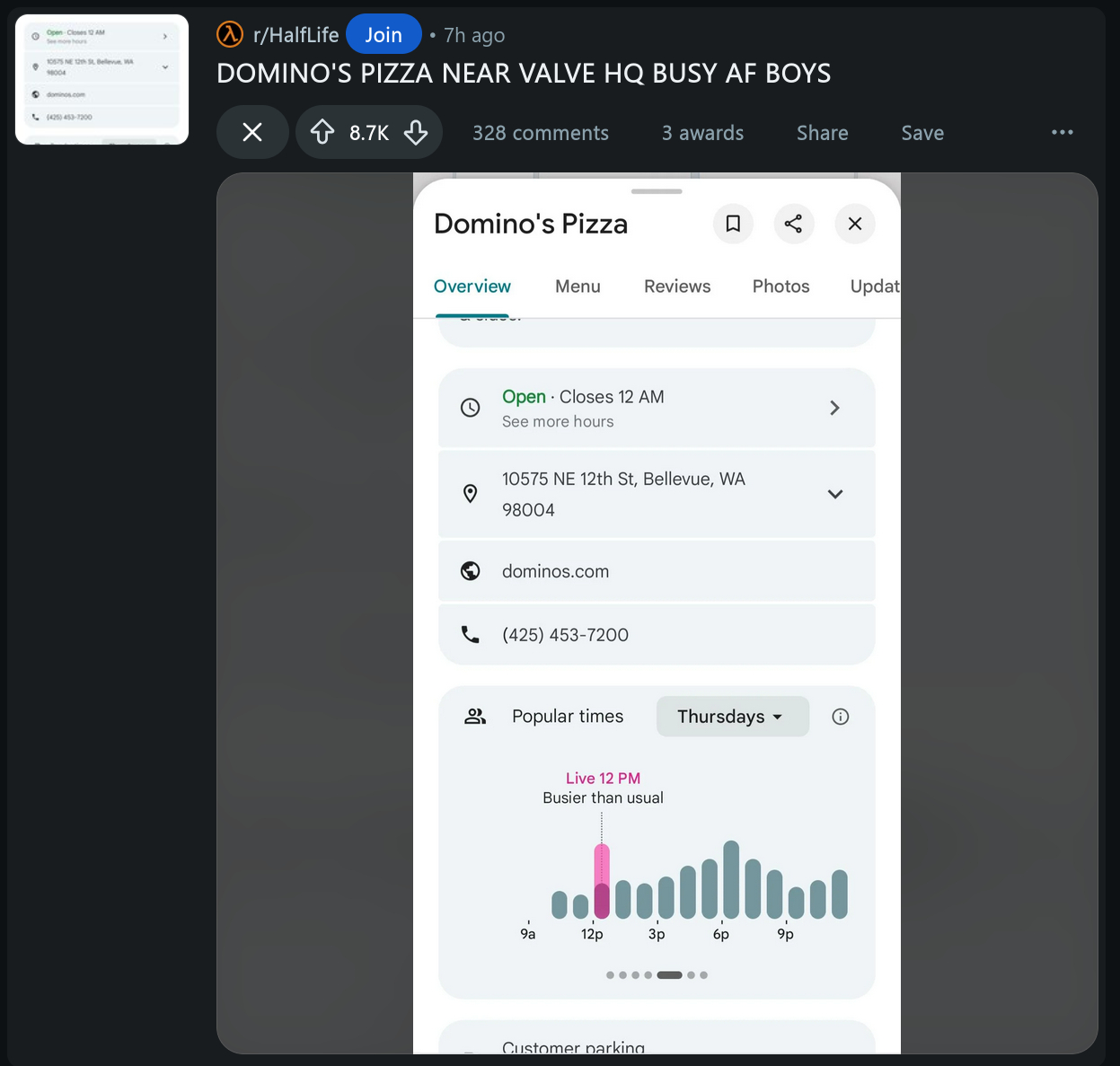This screenshot has height=1066, width=1120.
Task: Switch to the Reviews tab
Action: pos(677,286)
